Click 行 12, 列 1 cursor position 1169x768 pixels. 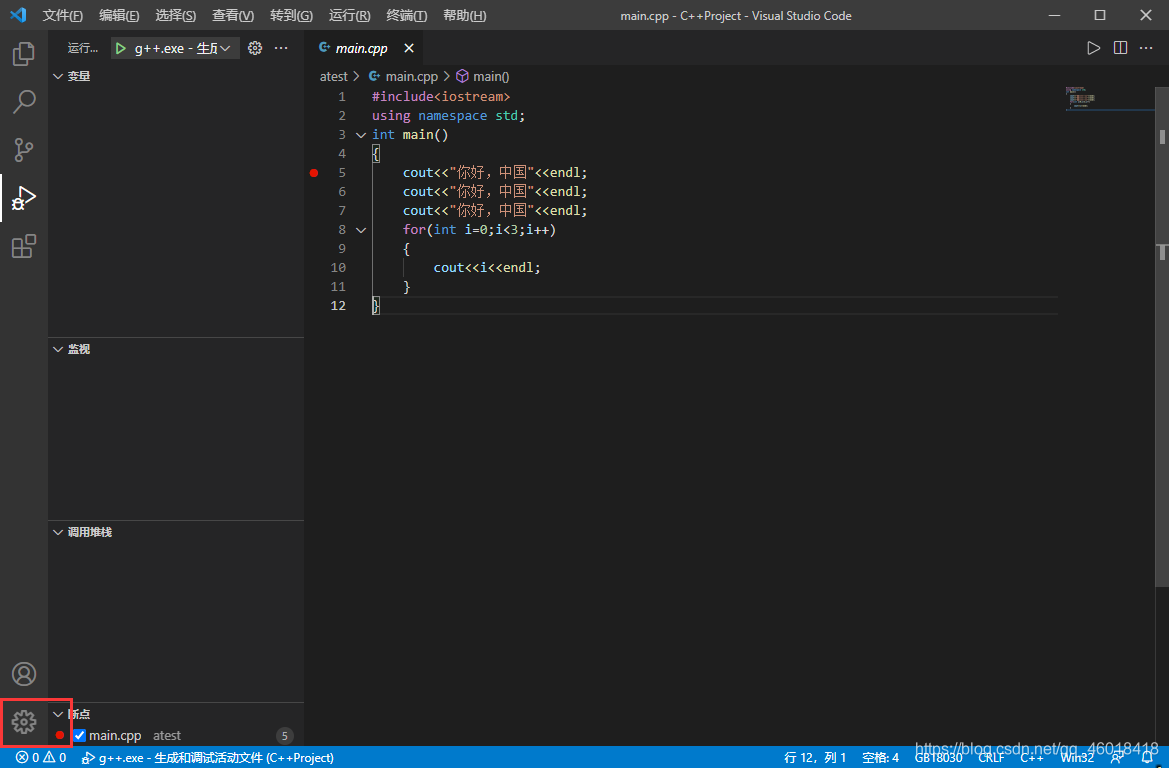(x=815, y=758)
